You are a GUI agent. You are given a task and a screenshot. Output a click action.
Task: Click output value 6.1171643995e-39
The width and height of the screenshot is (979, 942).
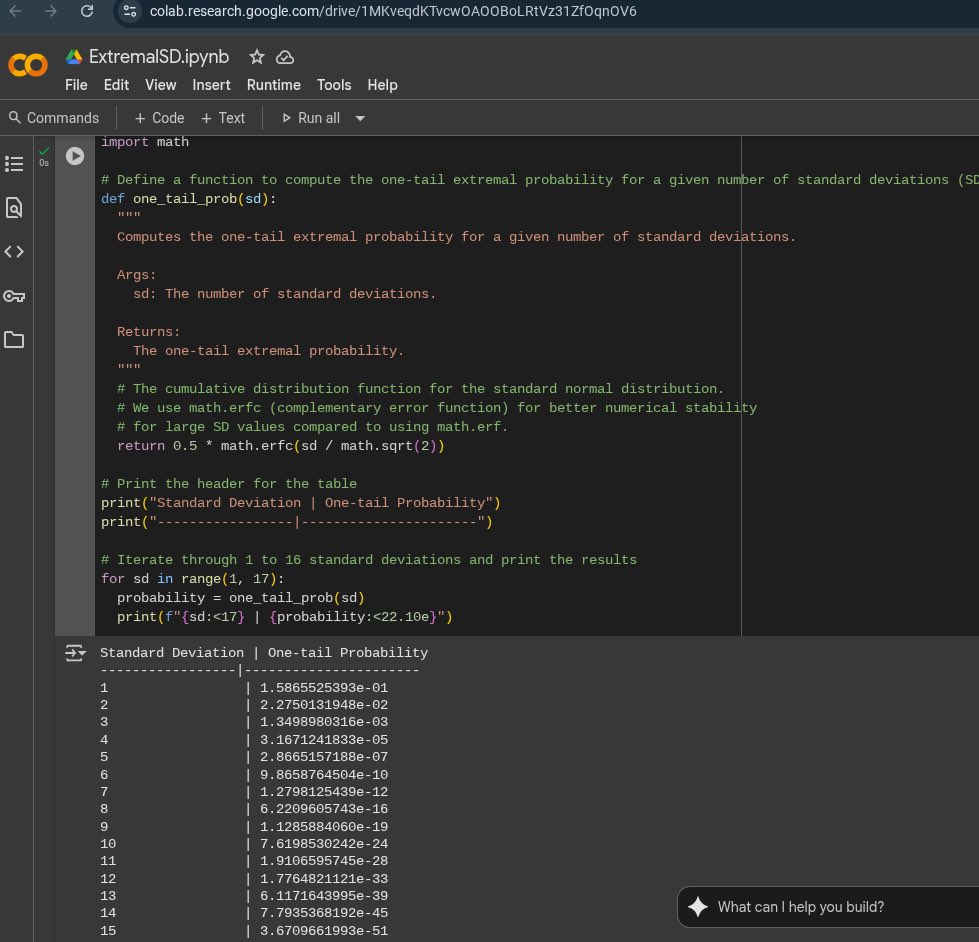(x=324, y=895)
